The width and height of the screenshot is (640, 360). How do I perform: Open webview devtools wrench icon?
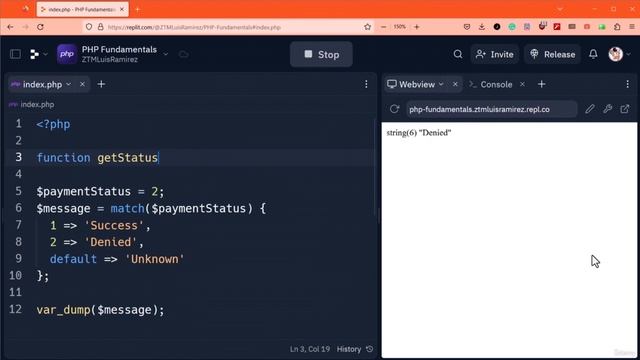(607, 109)
